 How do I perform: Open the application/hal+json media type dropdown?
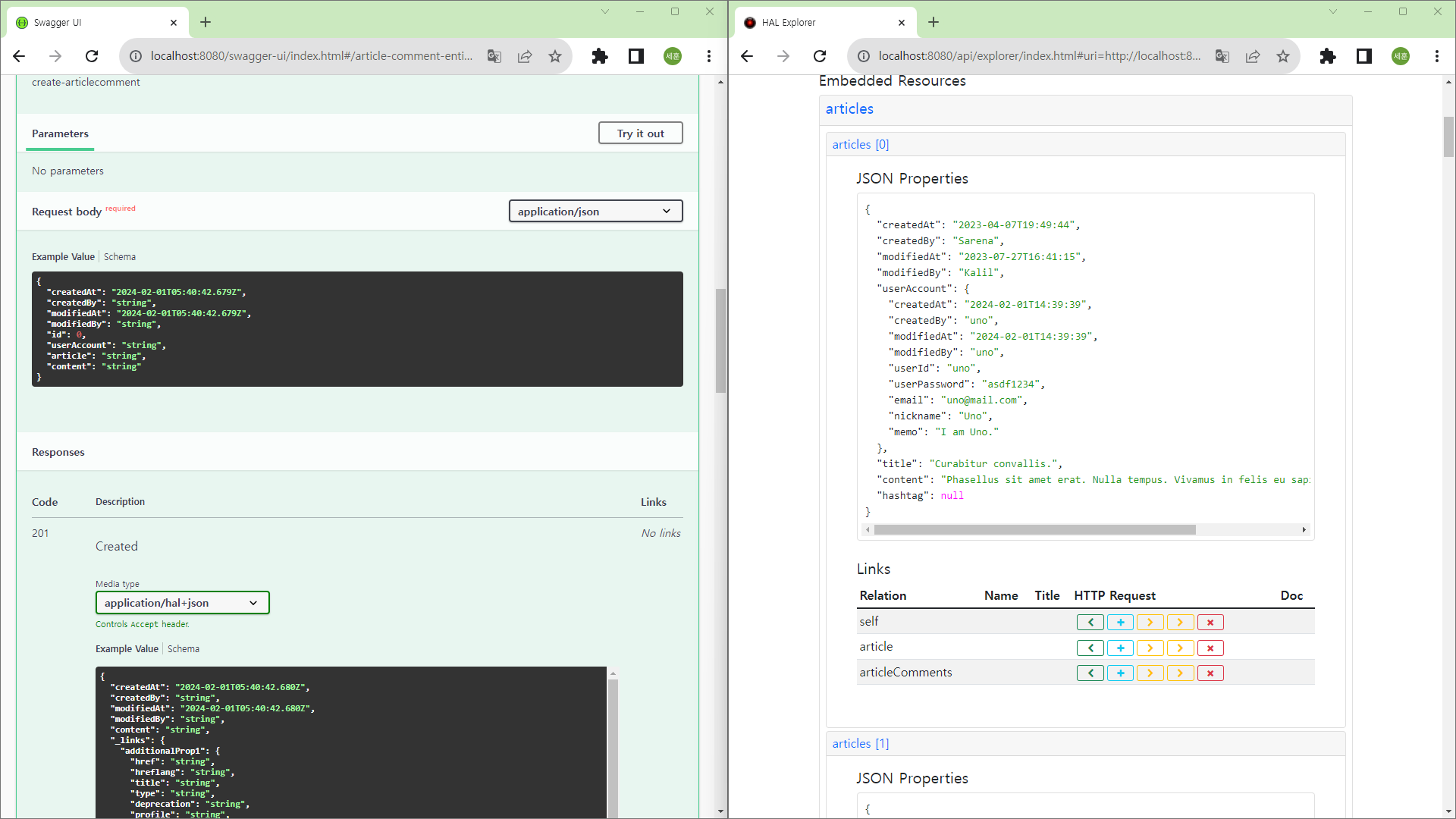182,603
